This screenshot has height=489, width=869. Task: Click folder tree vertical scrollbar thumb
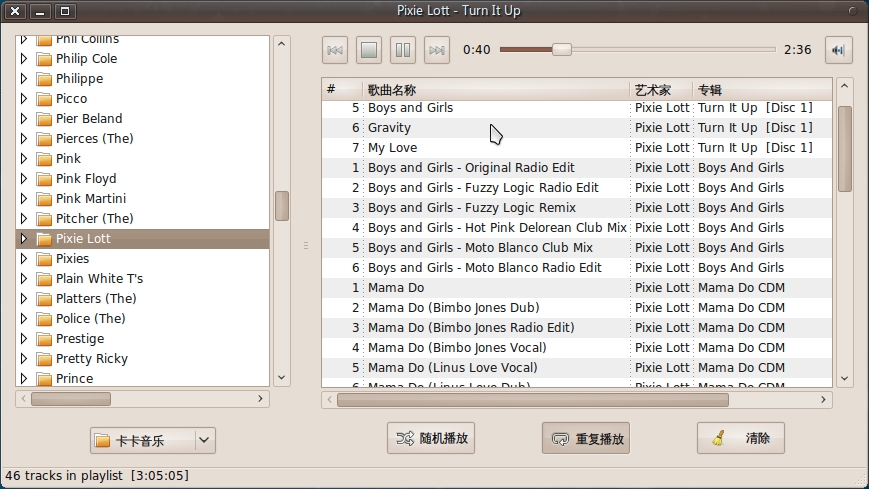(x=282, y=206)
